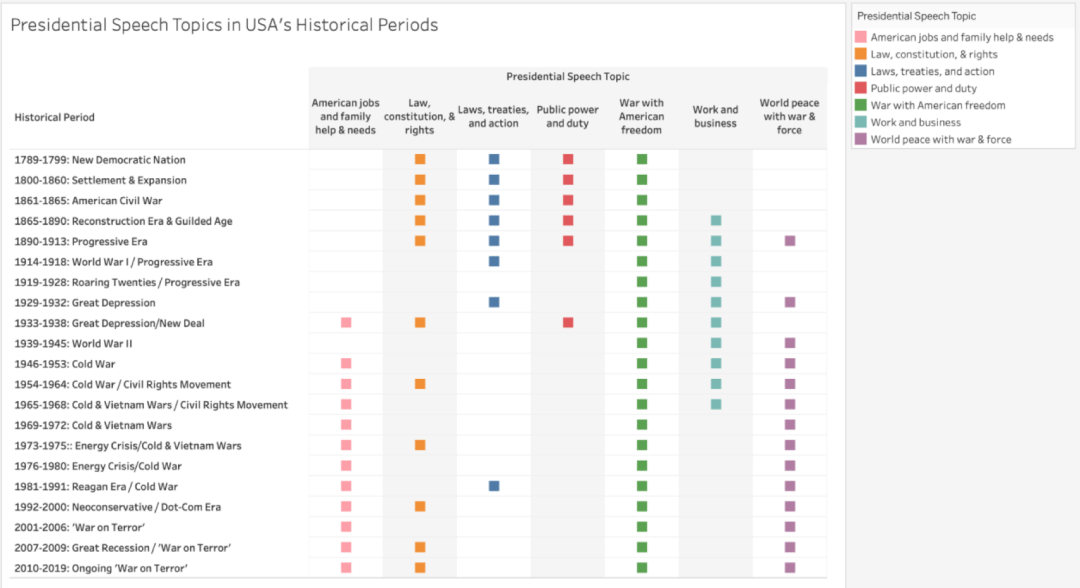
Task: Select the teal mark in 1919-1928 Roaring Twenties row
Action: (x=716, y=282)
